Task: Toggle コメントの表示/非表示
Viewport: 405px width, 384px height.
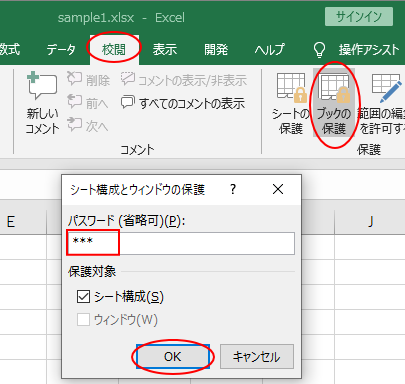Action: (x=183, y=80)
